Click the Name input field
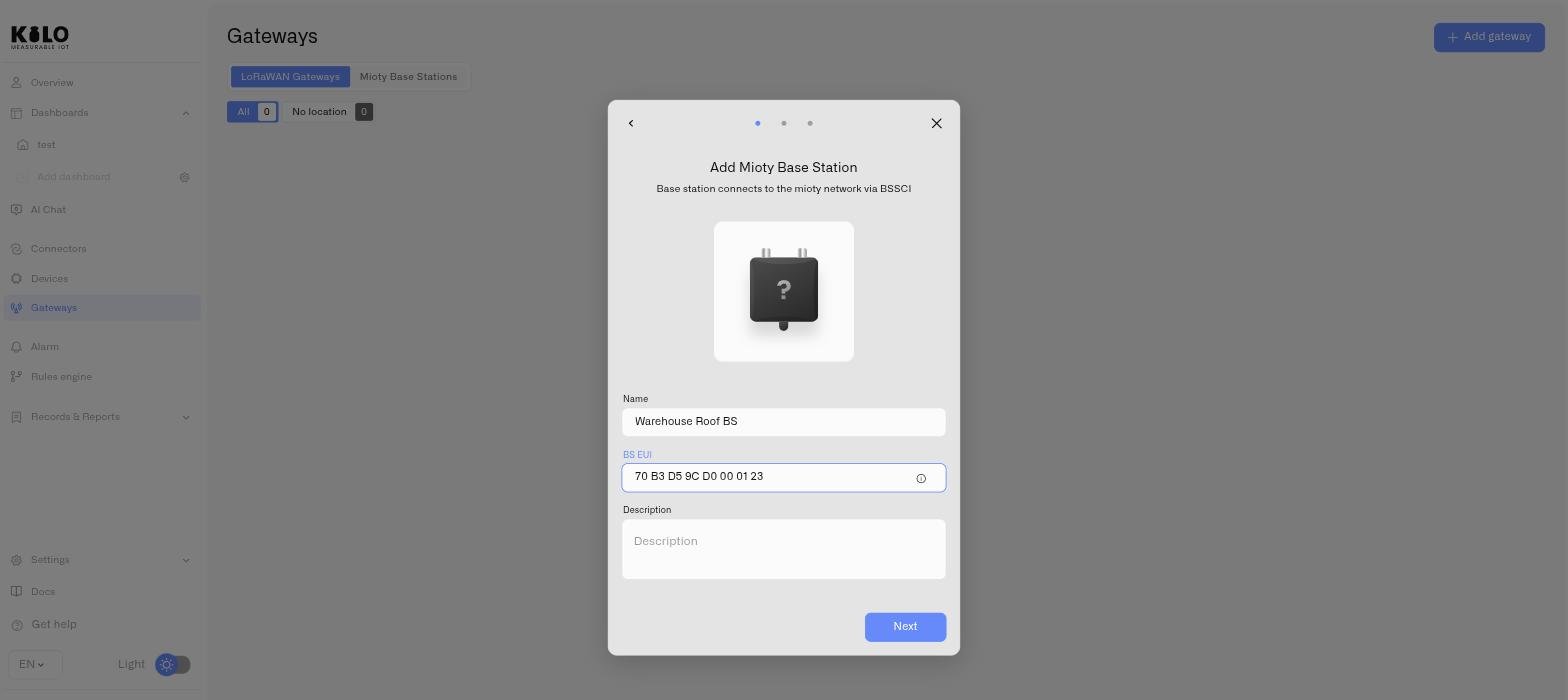 coord(784,422)
